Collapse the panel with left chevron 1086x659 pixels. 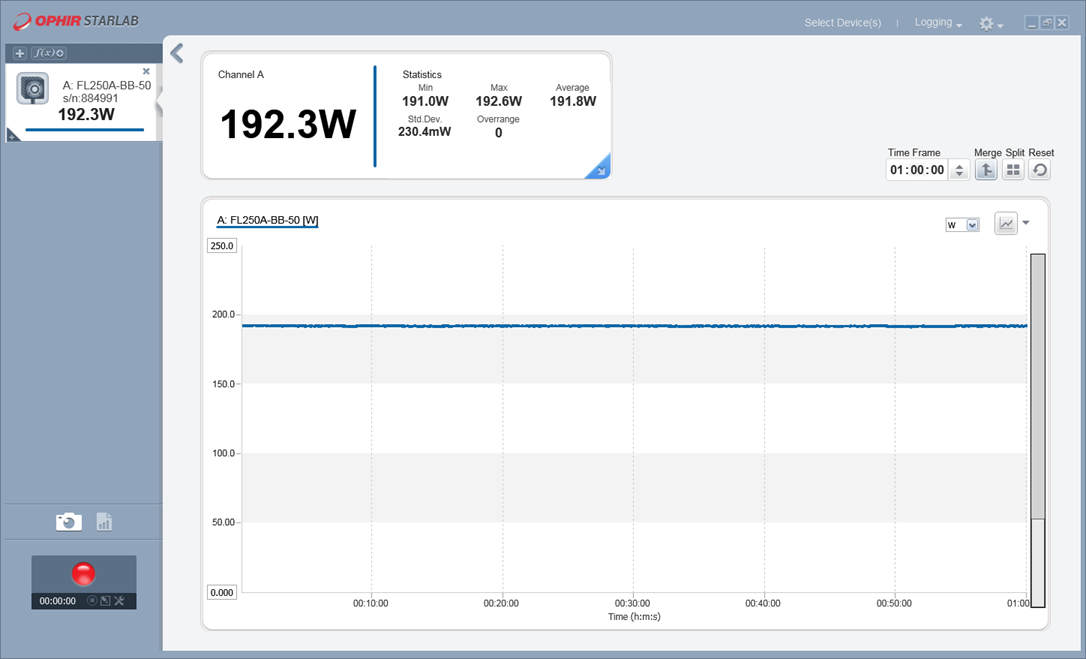click(x=177, y=53)
